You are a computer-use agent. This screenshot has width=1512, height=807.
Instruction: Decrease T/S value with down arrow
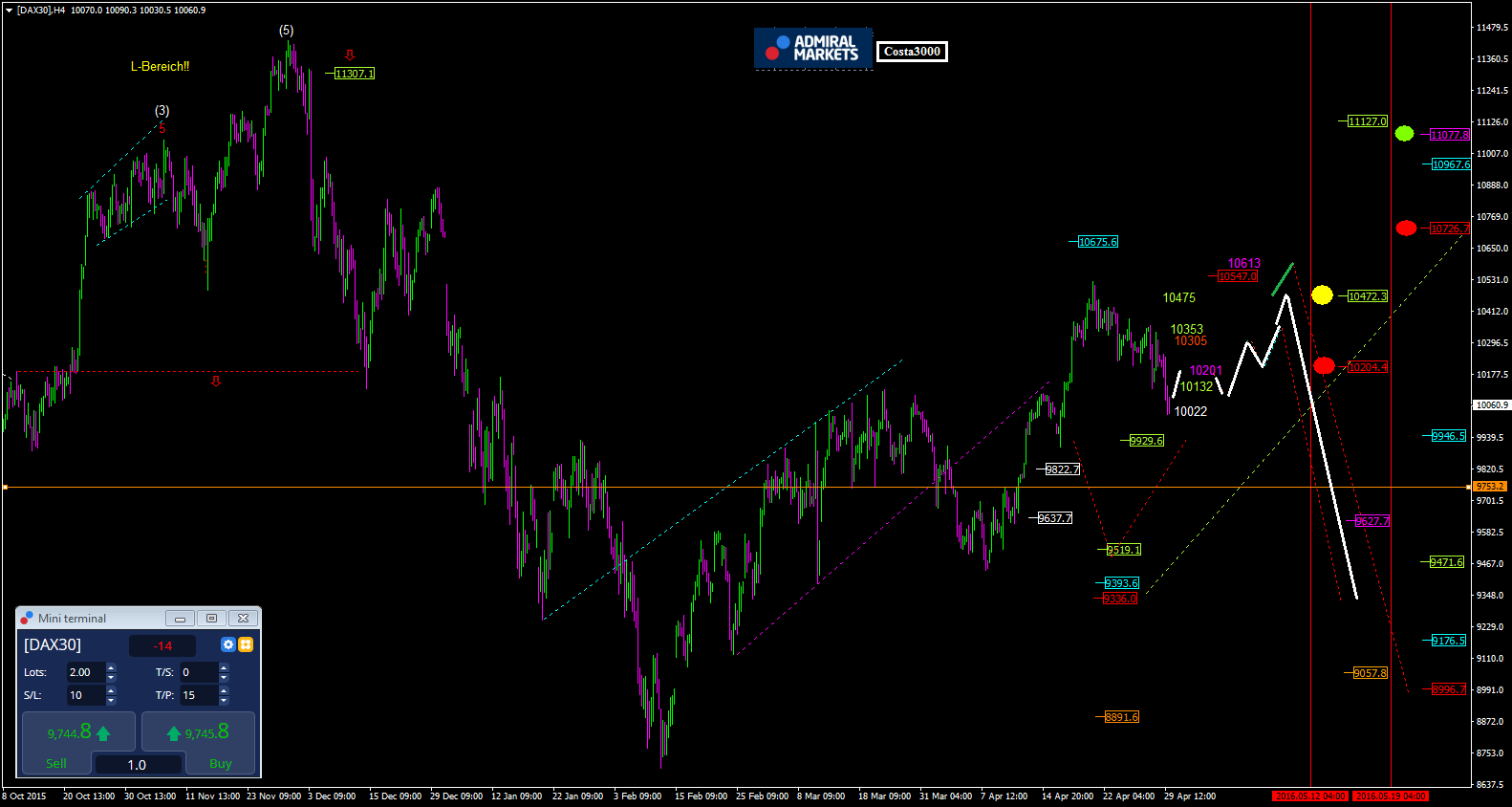click(x=224, y=677)
